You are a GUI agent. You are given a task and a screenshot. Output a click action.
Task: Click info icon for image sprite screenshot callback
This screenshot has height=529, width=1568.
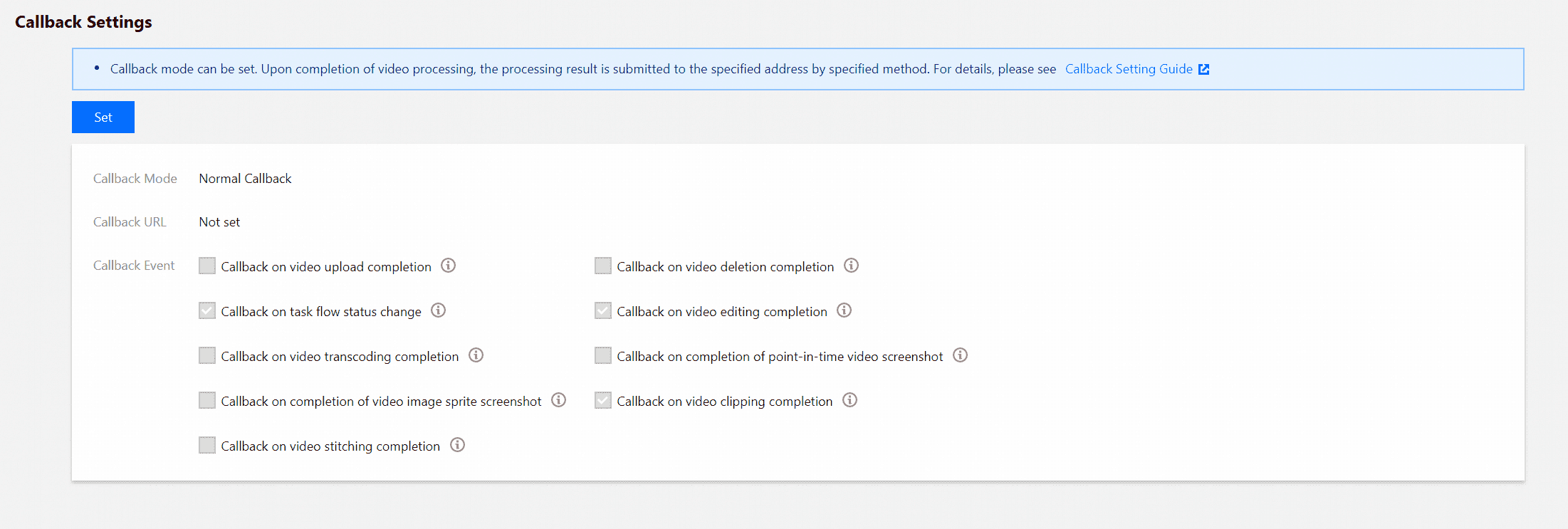click(x=559, y=400)
